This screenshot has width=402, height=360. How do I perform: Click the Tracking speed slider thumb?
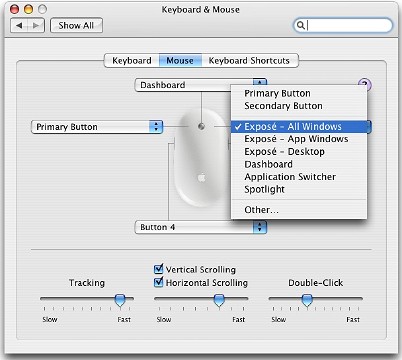click(120, 300)
